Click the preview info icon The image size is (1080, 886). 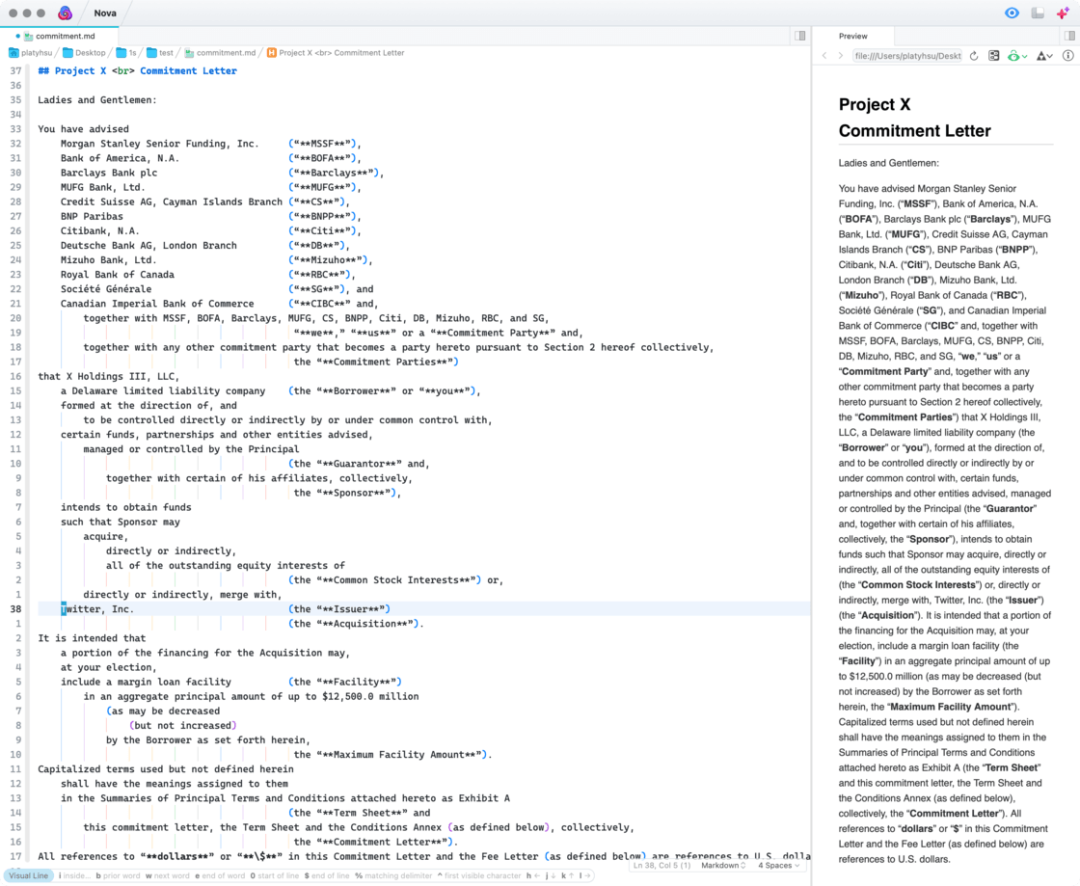pos(1068,56)
